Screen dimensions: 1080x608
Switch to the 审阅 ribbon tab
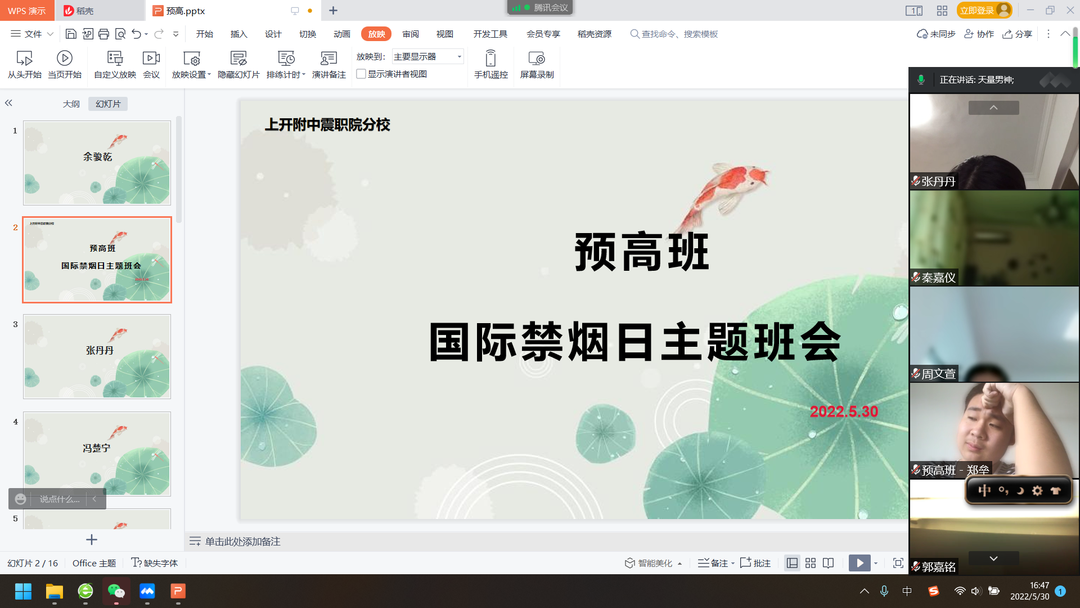[x=410, y=33]
